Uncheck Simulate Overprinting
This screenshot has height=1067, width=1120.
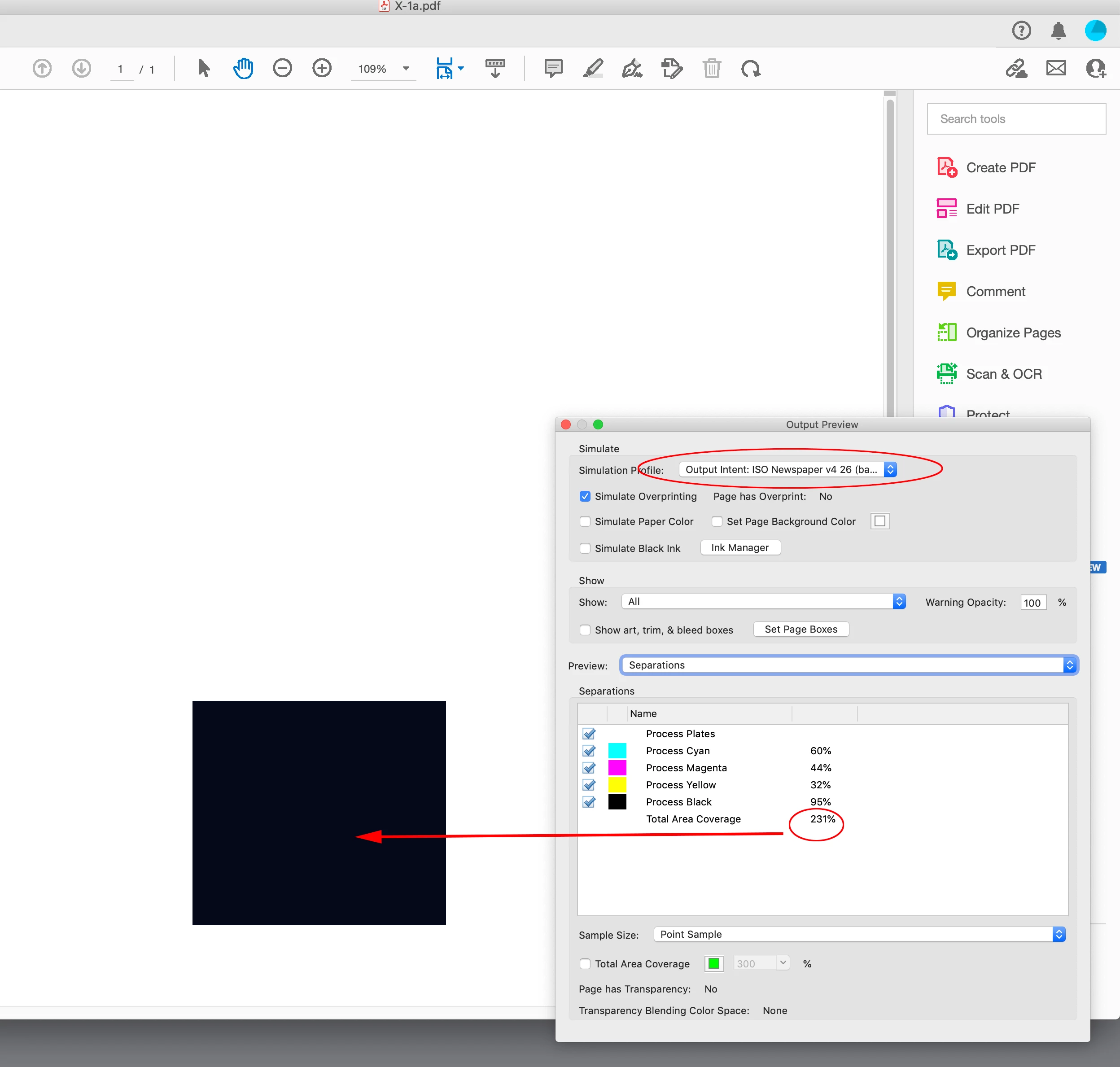585,496
